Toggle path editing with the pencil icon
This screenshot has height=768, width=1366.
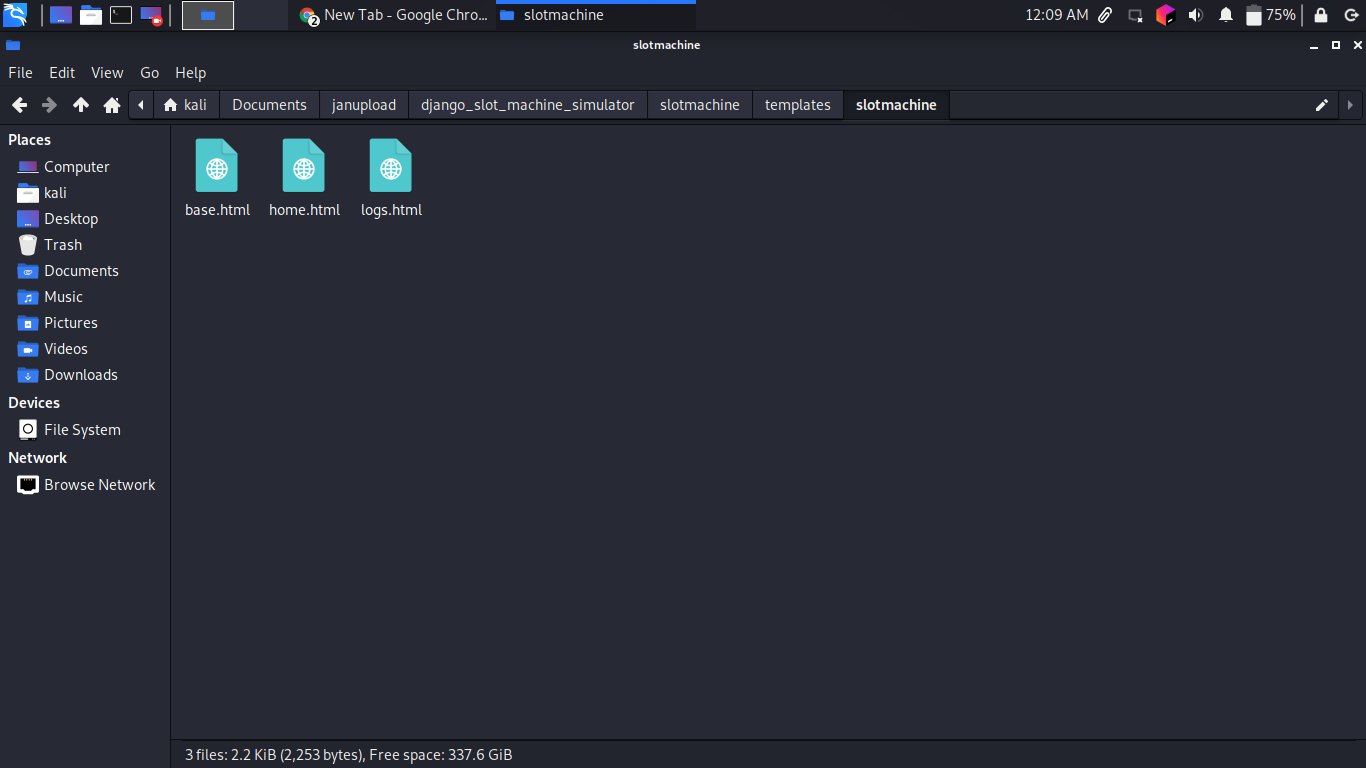click(x=1322, y=104)
